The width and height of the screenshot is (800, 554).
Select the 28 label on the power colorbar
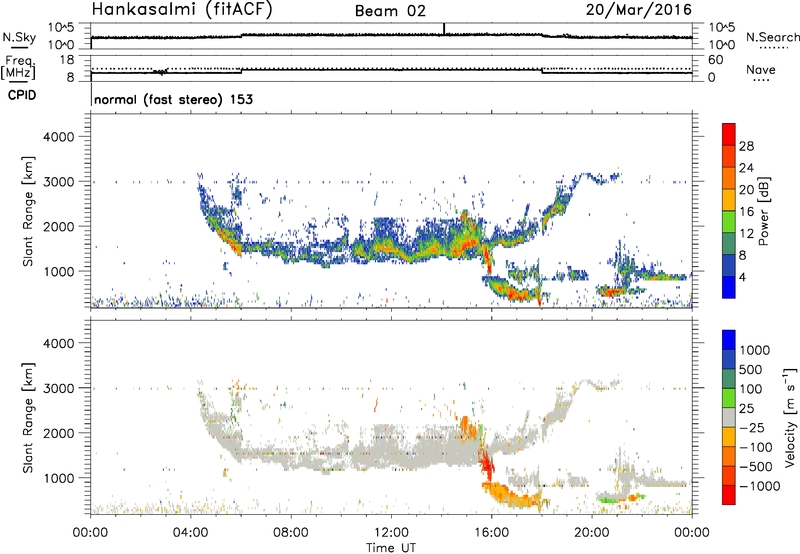click(746, 146)
